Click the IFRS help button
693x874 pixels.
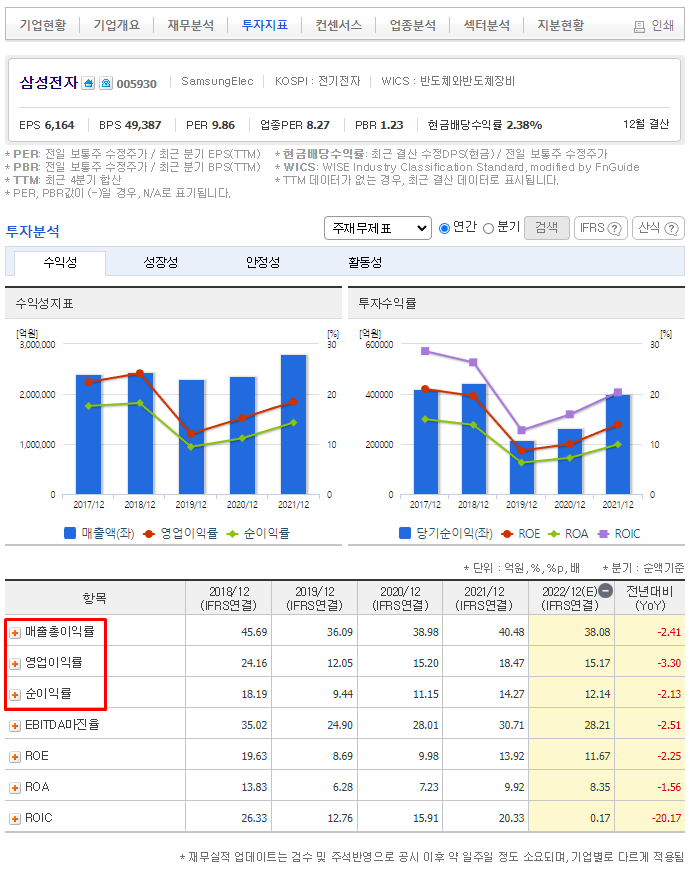point(600,228)
